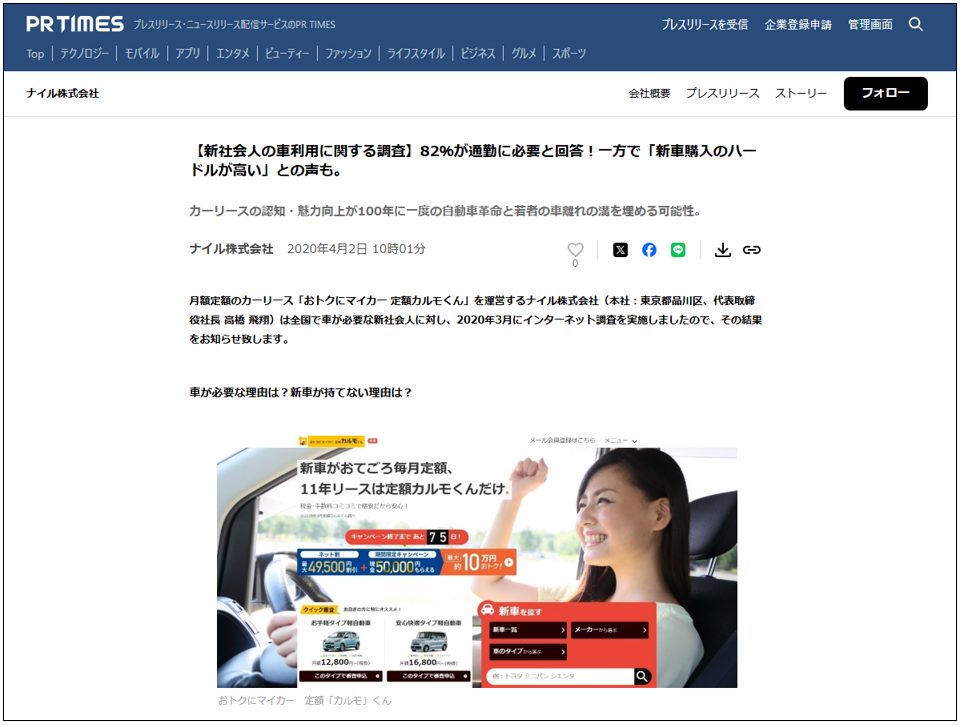Click the image caption おトクにマイカー 定額「カルモ」くん
This screenshot has width=961, height=725.
click(304, 700)
